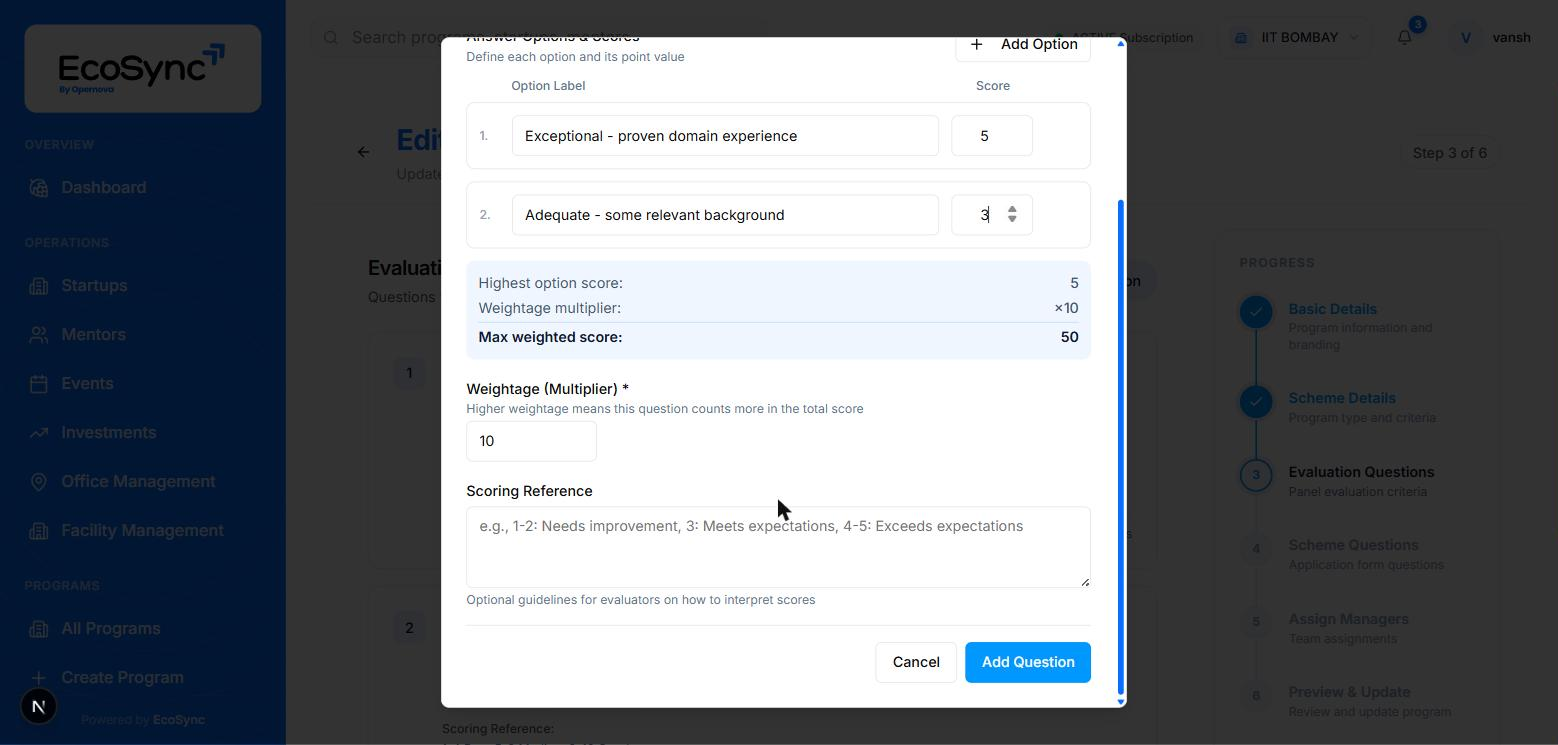
Task: Click the scrollbar up arrow in dialog
Action: pyautogui.click(x=1121, y=44)
